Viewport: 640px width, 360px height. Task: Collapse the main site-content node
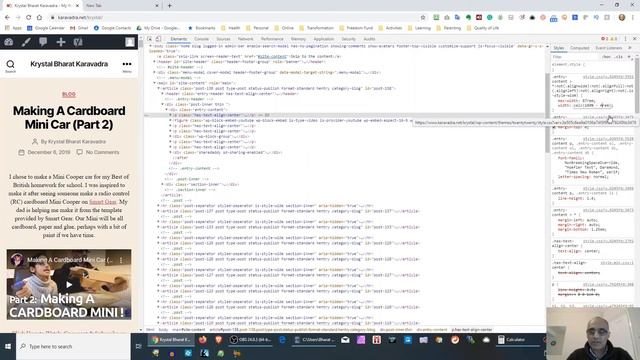(155, 83)
